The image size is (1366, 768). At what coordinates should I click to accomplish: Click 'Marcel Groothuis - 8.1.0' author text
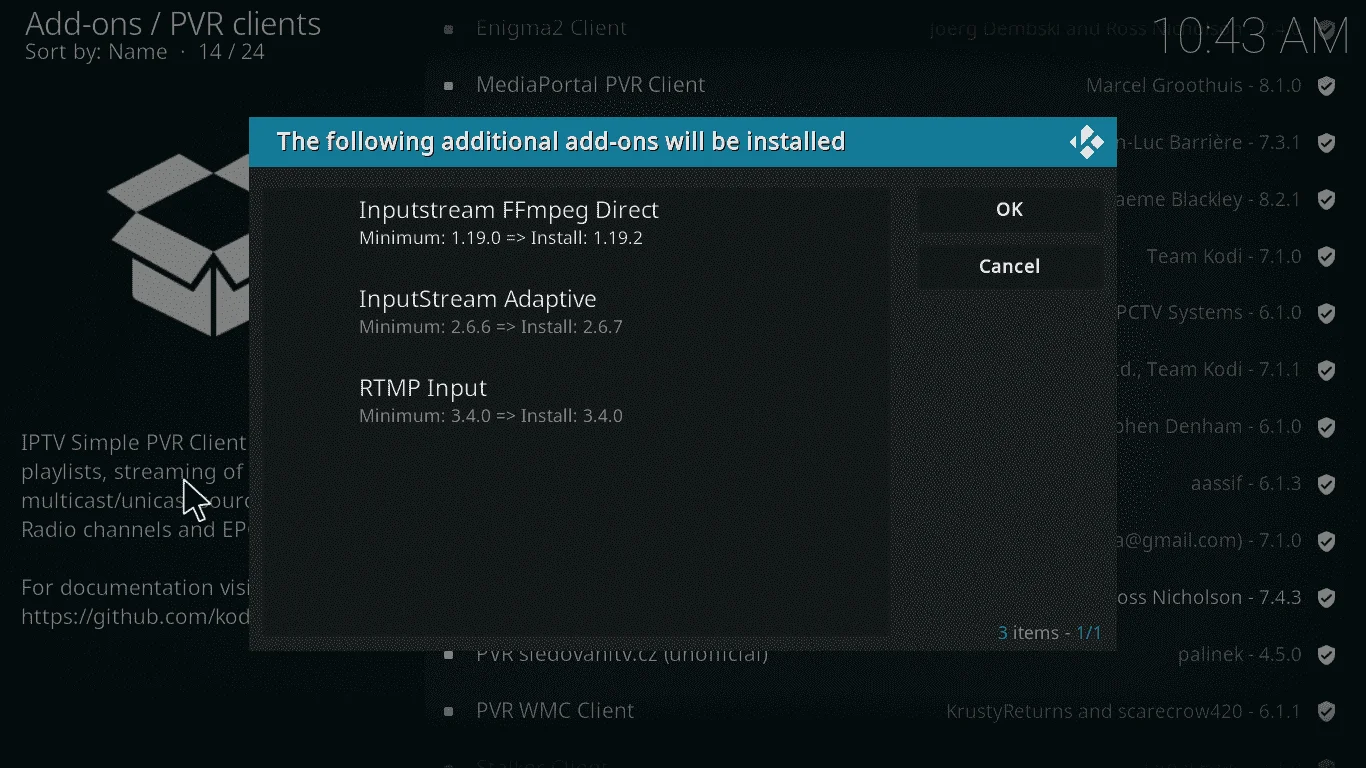[1194, 86]
